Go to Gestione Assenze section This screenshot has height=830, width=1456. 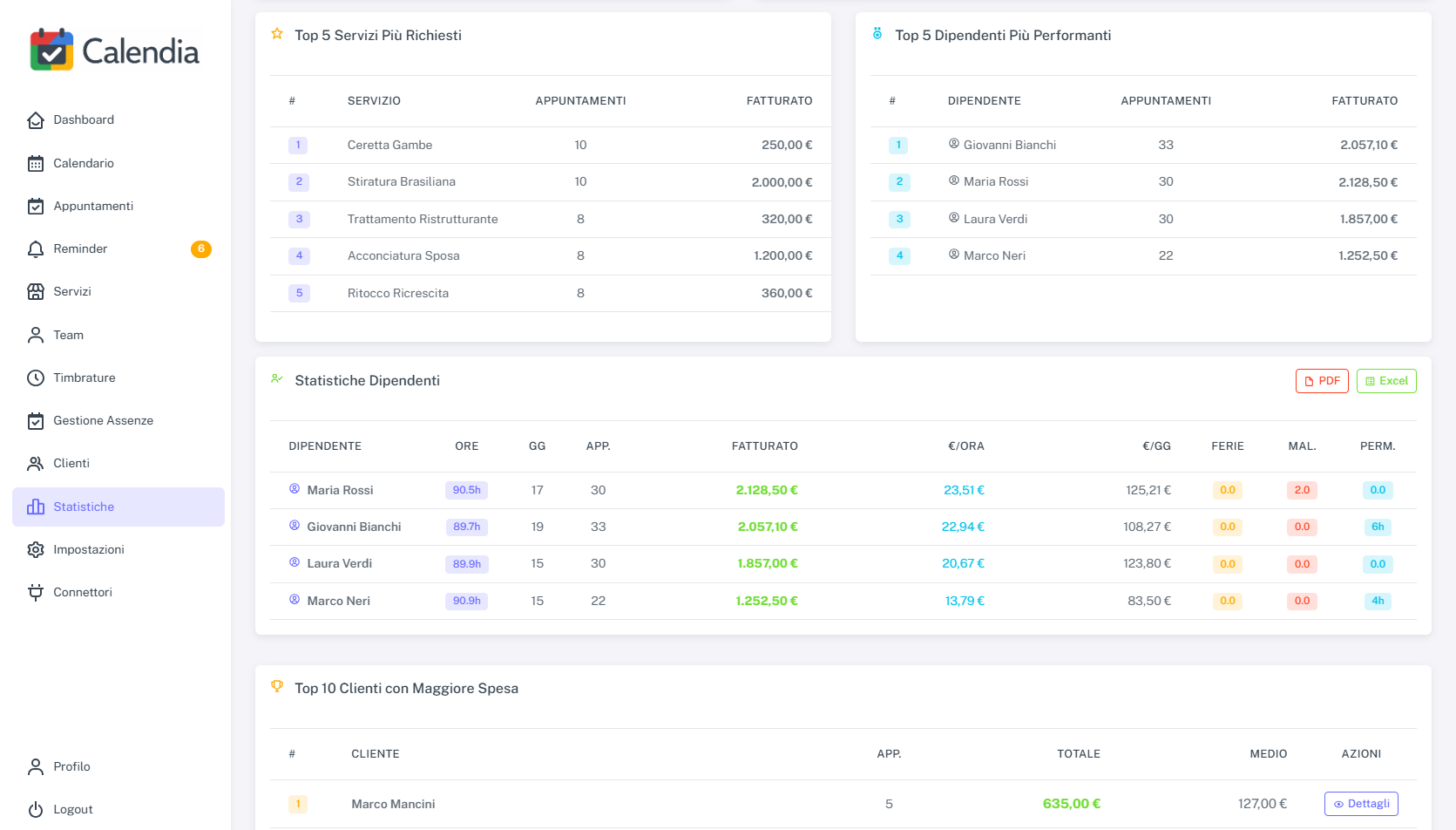[103, 420]
